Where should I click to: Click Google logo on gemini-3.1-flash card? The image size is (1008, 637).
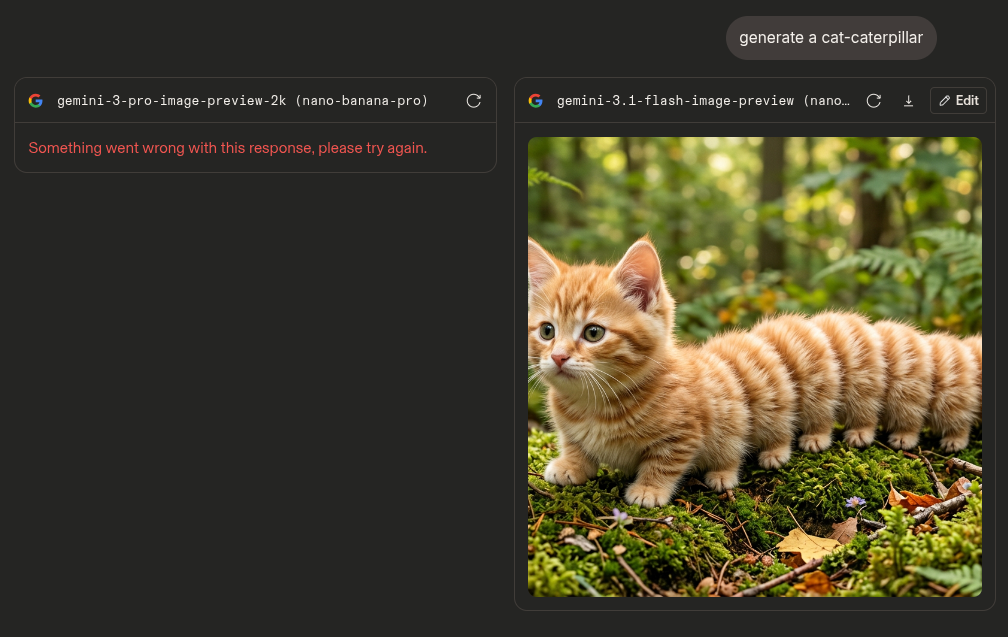coord(536,101)
